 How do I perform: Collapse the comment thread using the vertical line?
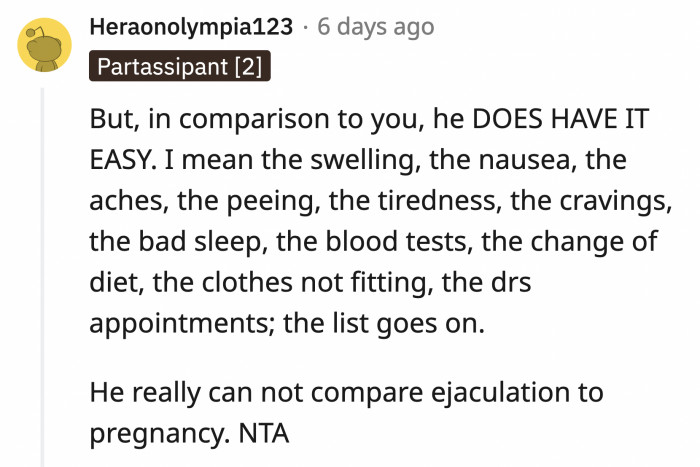pyautogui.click(x=42, y=277)
